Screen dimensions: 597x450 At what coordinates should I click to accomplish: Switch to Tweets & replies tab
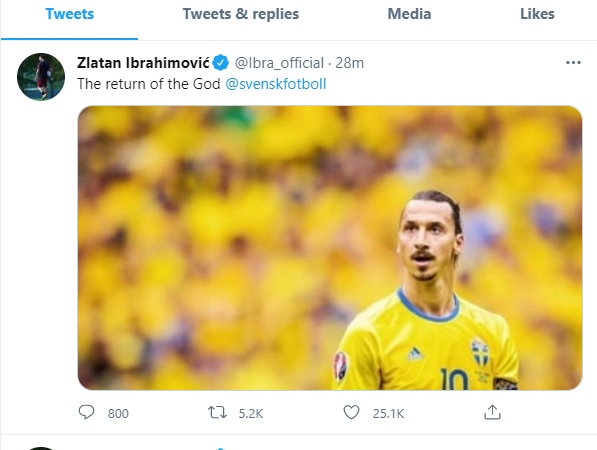(241, 14)
